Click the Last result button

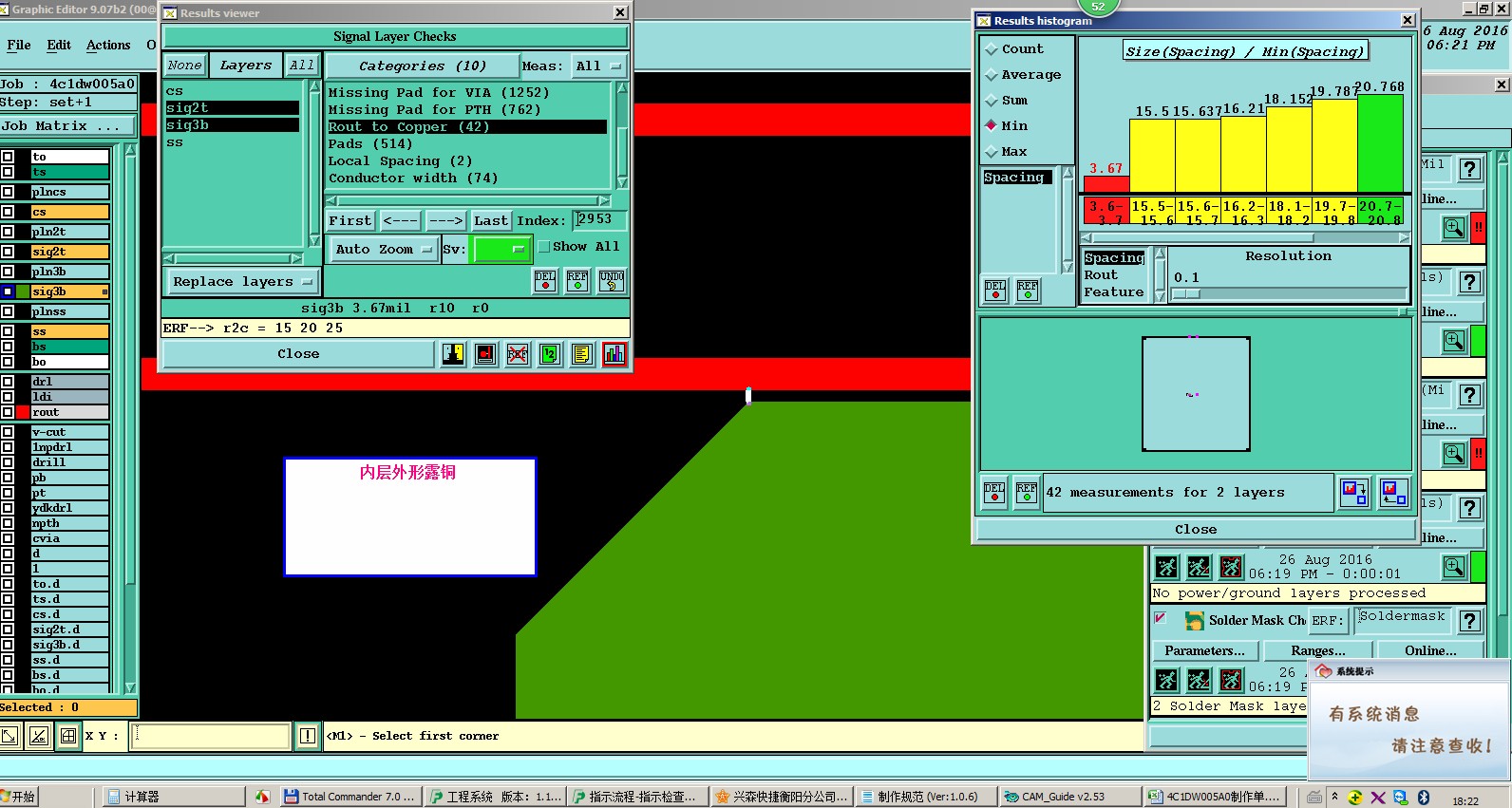[491, 220]
